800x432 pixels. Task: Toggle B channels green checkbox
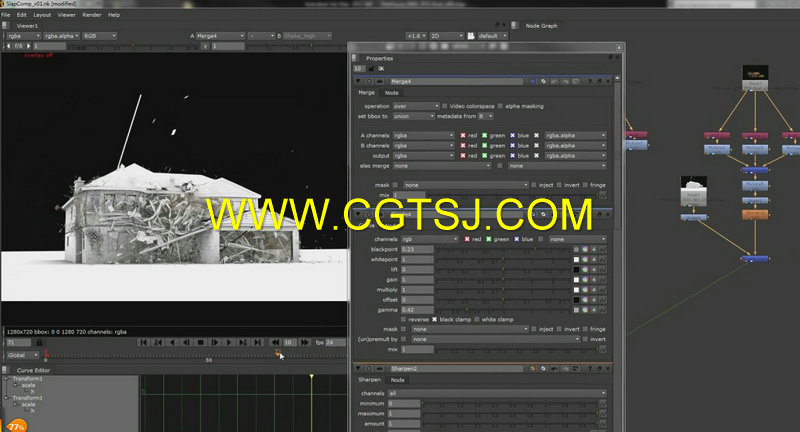pos(484,146)
